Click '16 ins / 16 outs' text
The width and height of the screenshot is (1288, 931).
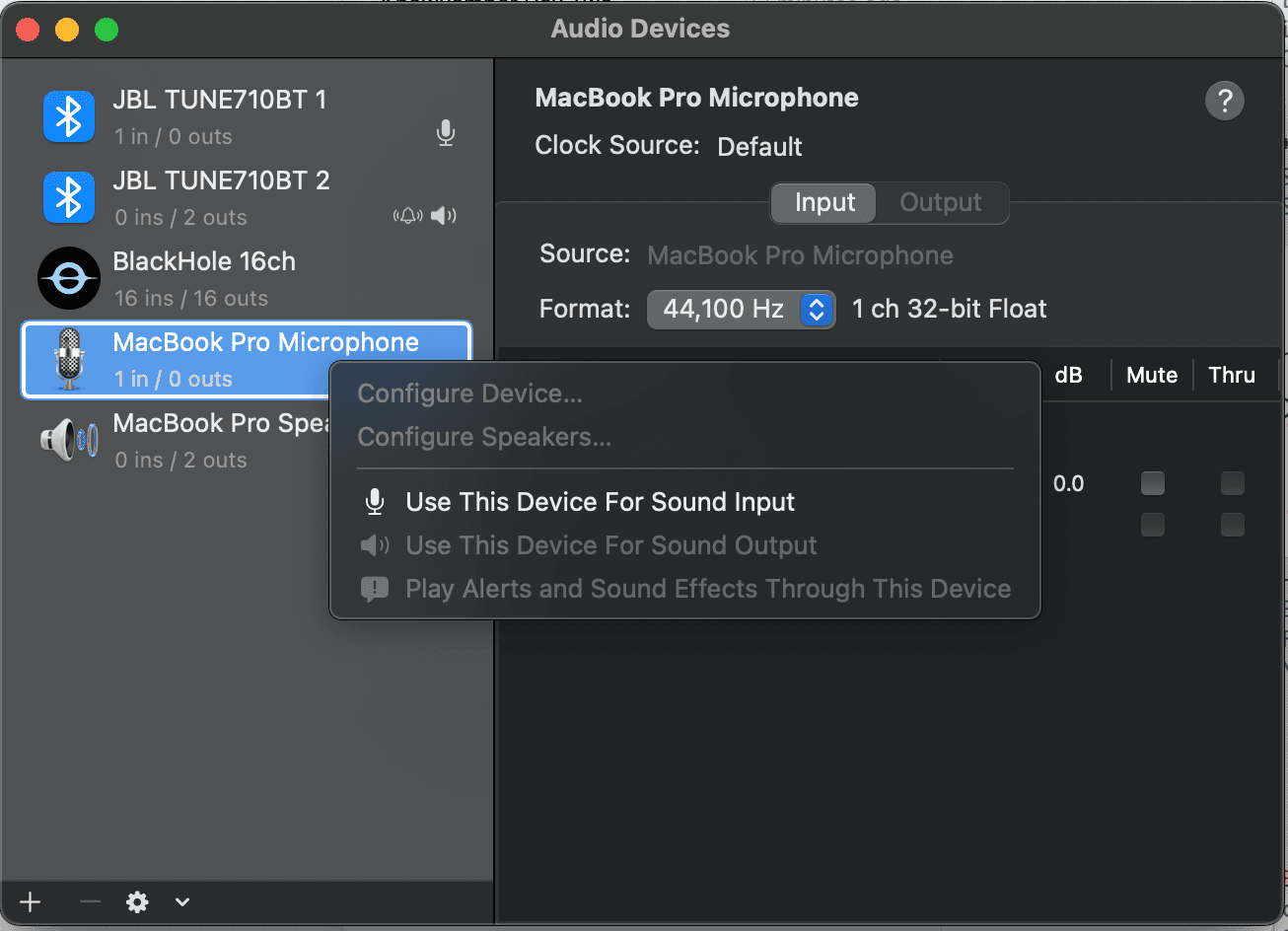[x=190, y=298]
